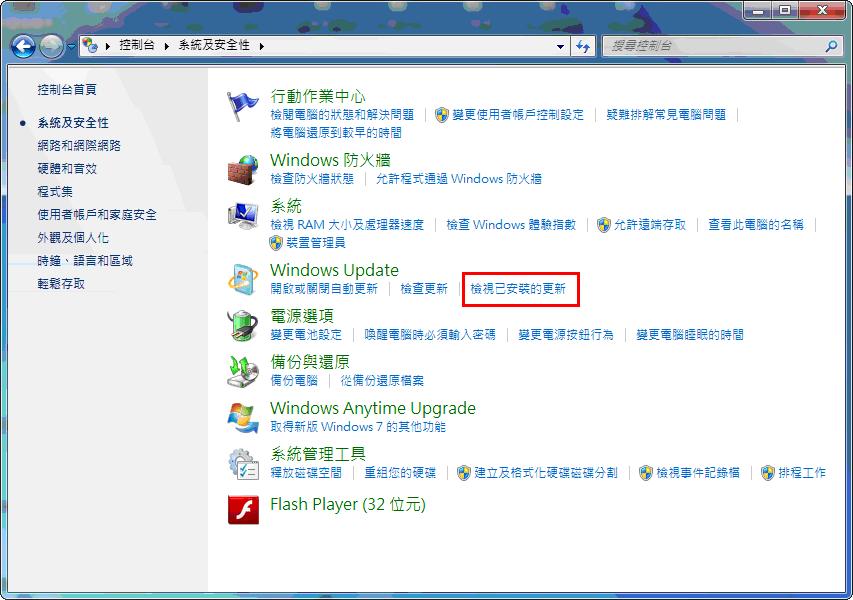The image size is (853, 600).
Task: Click 檢查防火牆狀態 link
Action: click(x=312, y=179)
